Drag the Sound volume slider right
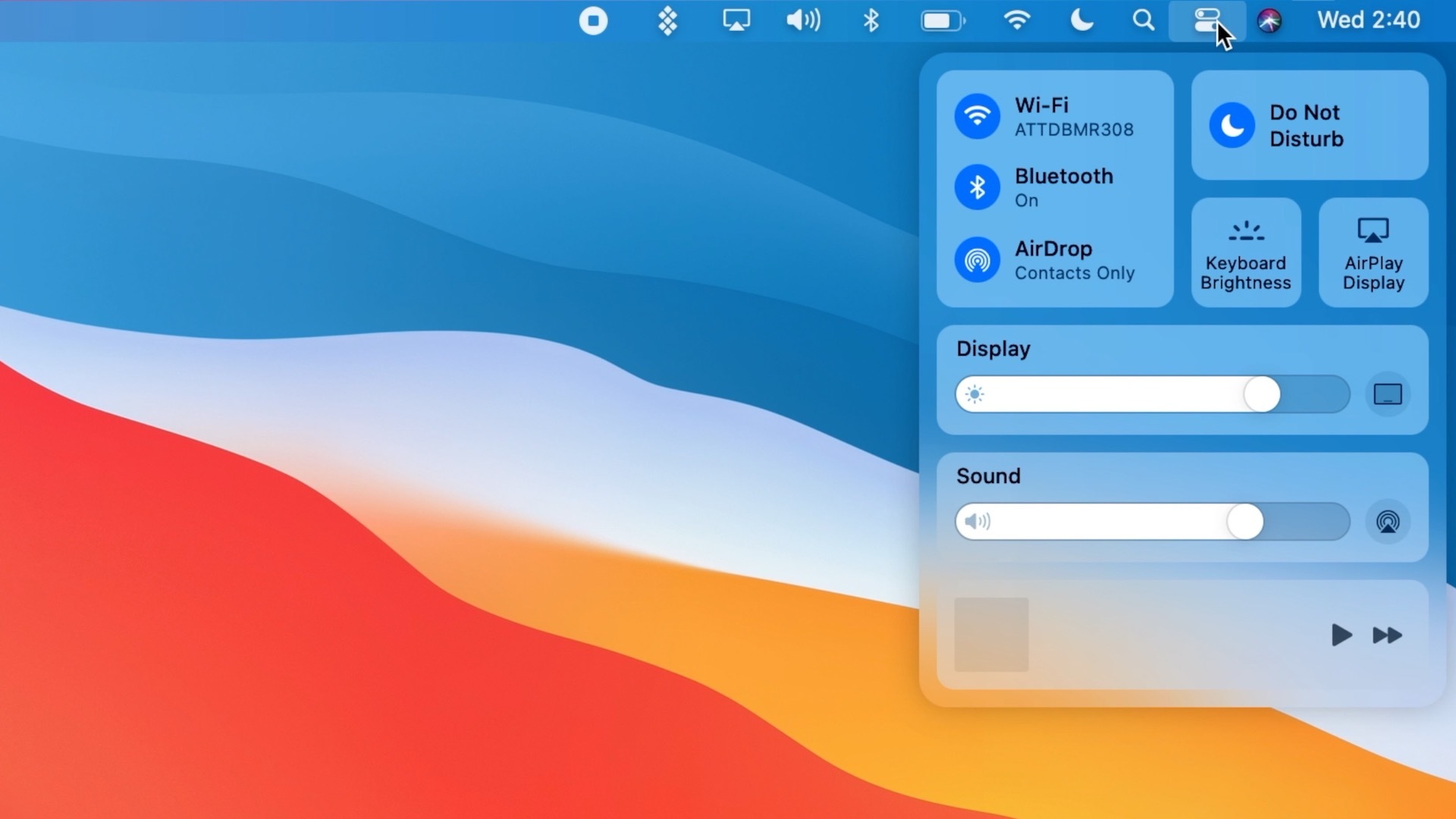1456x819 pixels. point(1244,521)
